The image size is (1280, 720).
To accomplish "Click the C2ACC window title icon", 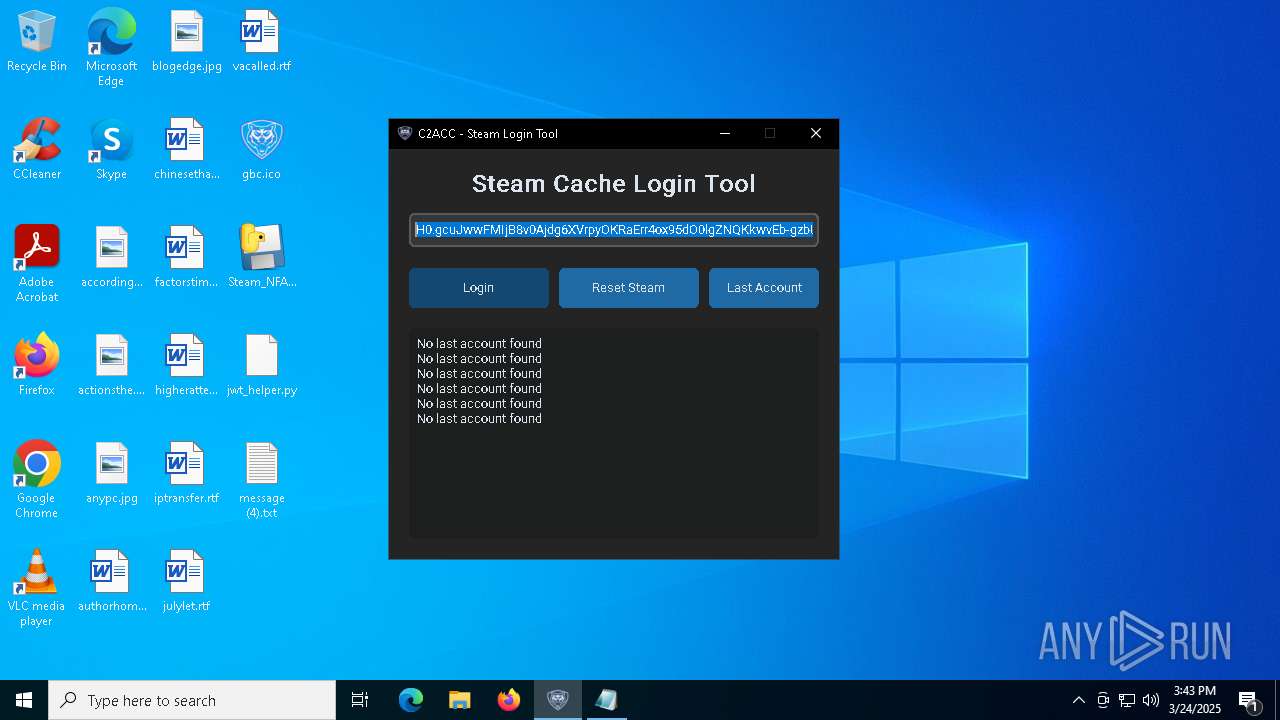I will (405, 134).
